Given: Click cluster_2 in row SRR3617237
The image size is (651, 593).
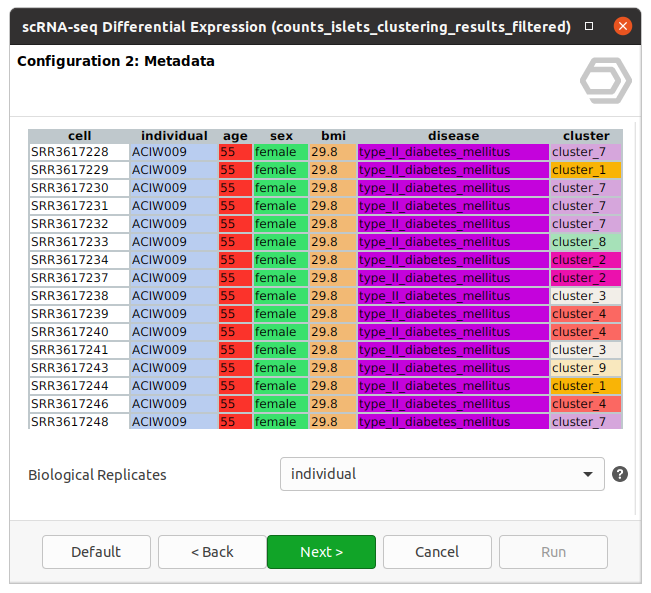Looking at the screenshot, I should [x=586, y=278].
